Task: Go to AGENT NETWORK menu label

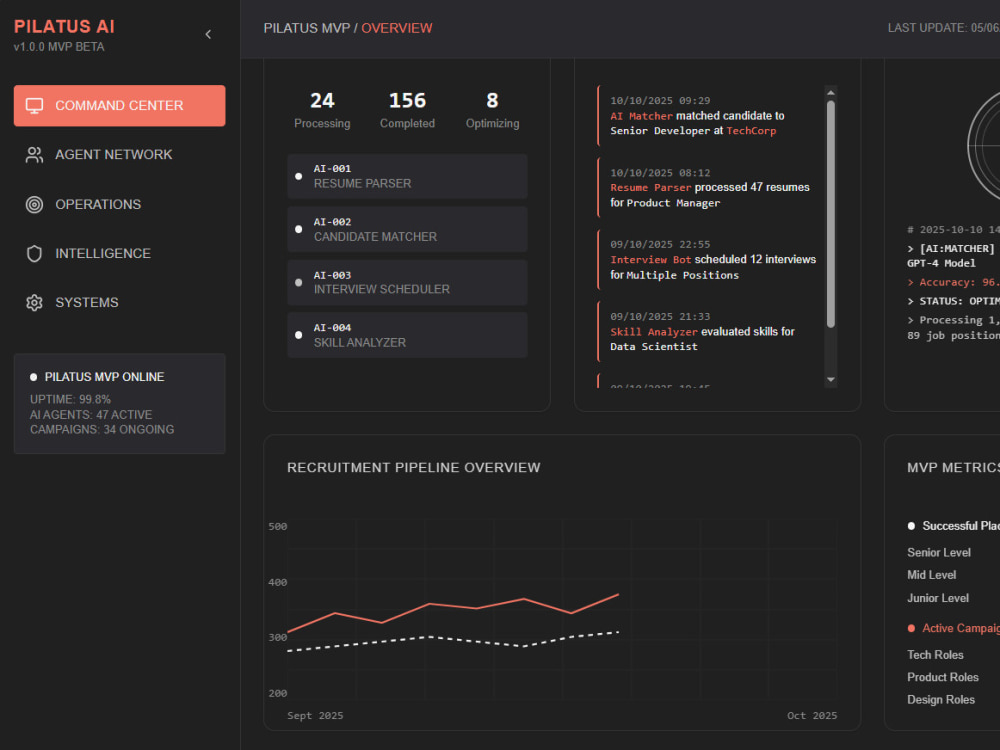Action: click(114, 155)
